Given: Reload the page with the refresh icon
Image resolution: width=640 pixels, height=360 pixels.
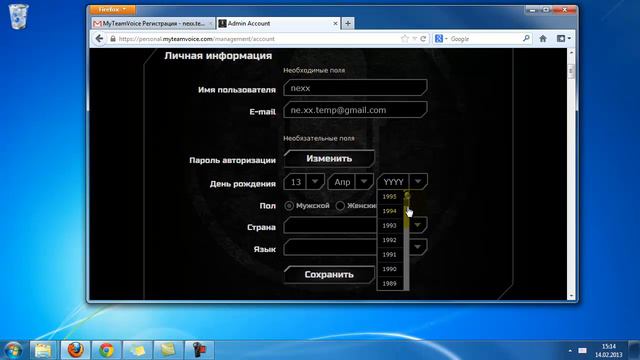Looking at the screenshot, I should tap(423, 39).
